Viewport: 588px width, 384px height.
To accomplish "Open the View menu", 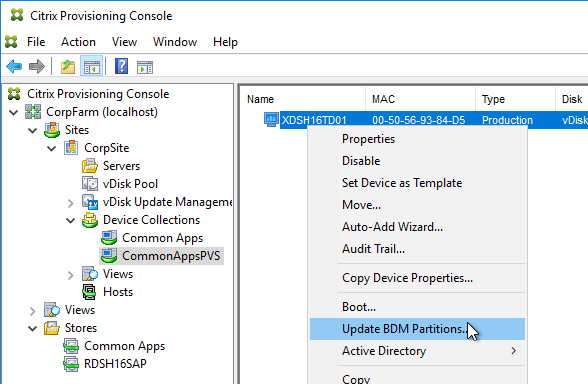I will (x=124, y=42).
